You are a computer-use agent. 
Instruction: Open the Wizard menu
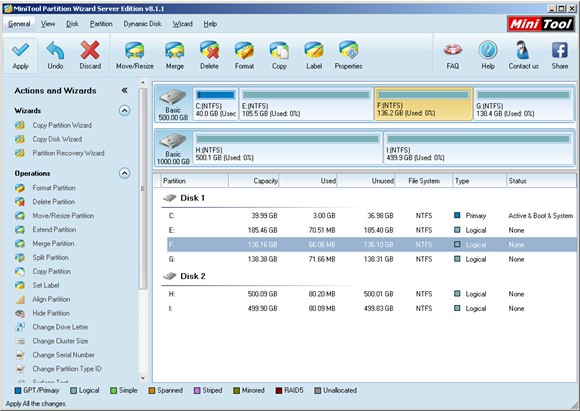183,24
